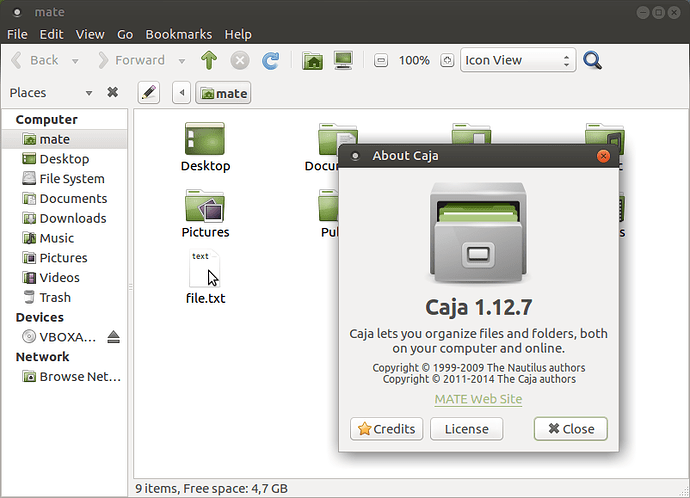Open Back history dropdown arrow
The height and width of the screenshot is (498, 690).
[75, 61]
